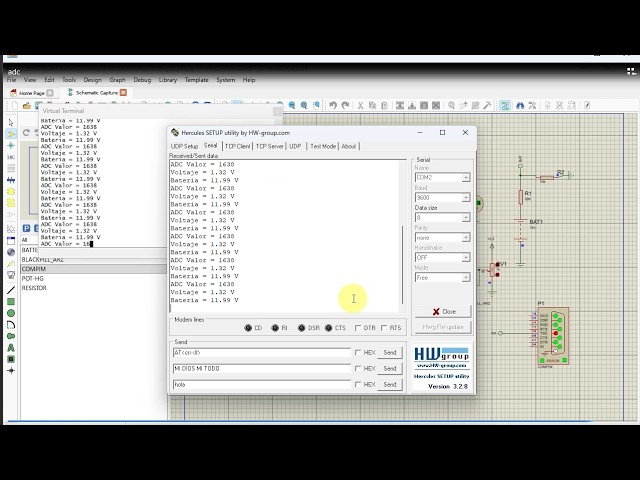The width and height of the screenshot is (640, 480).
Task: Switch to the Test Mode tab
Action: click(323, 147)
